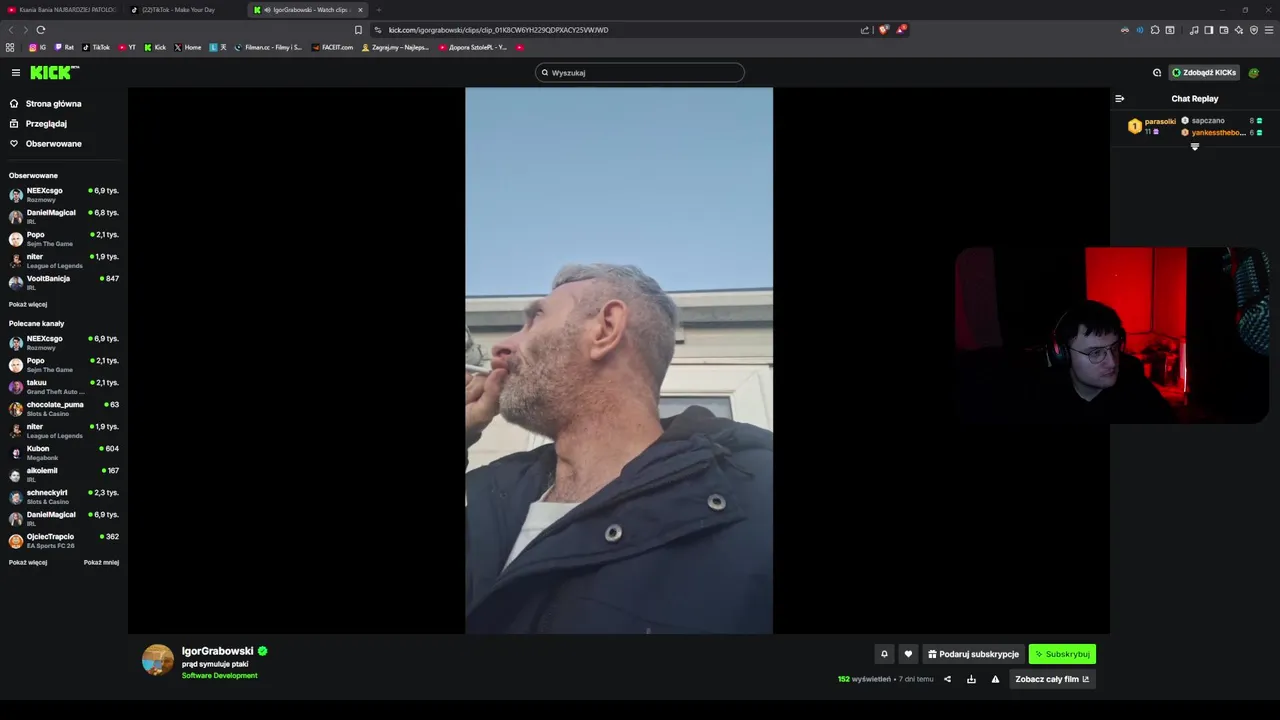Toggle the browser sidebar panel icon
The width and height of the screenshot is (1280, 720).
(1209, 30)
